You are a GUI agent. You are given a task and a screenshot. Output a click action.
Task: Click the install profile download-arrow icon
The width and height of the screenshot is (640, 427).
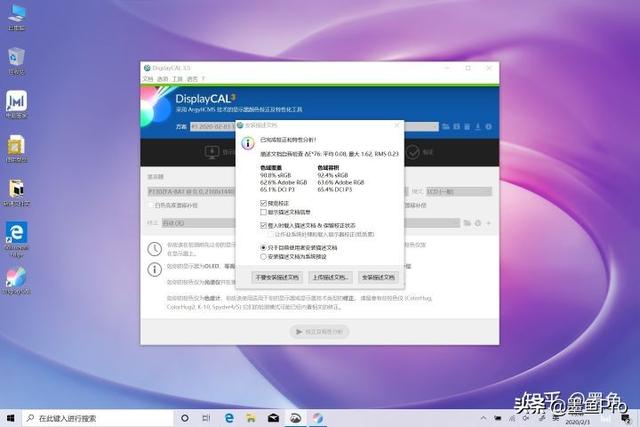[x=478, y=127]
